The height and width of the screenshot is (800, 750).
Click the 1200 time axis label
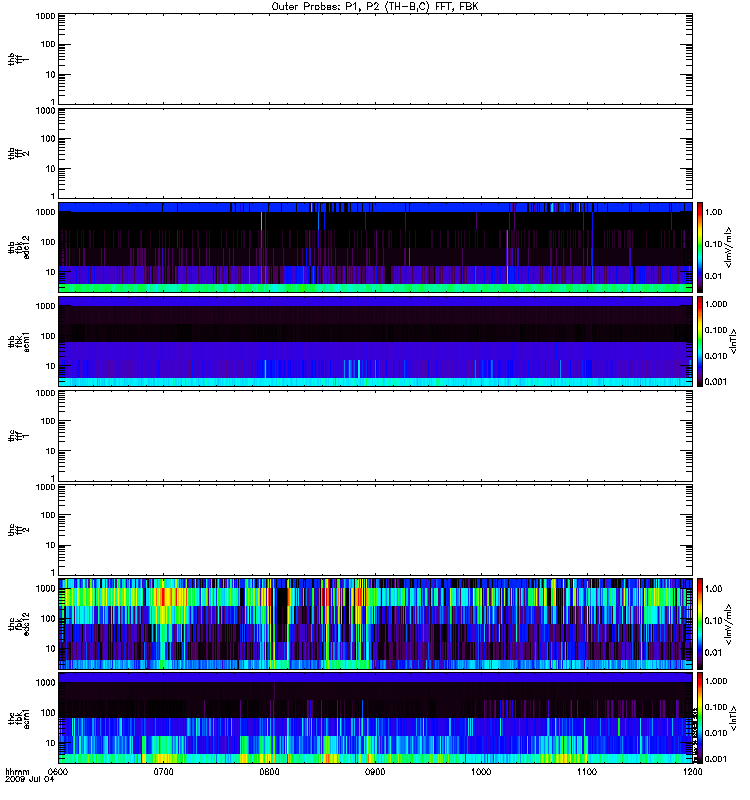point(692,771)
